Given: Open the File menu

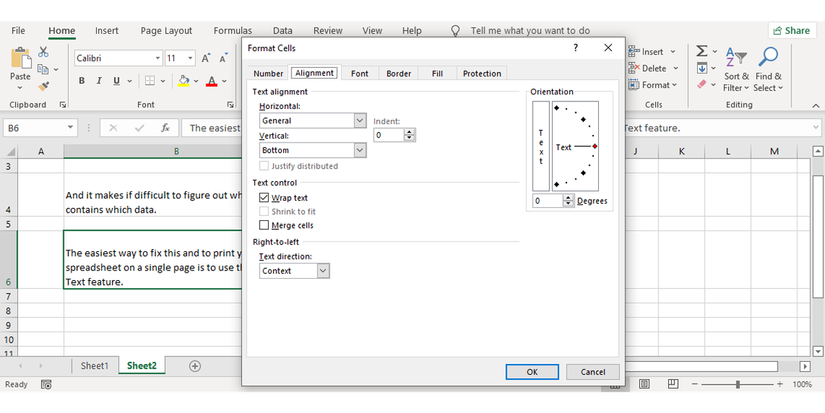Looking at the screenshot, I should (x=18, y=31).
